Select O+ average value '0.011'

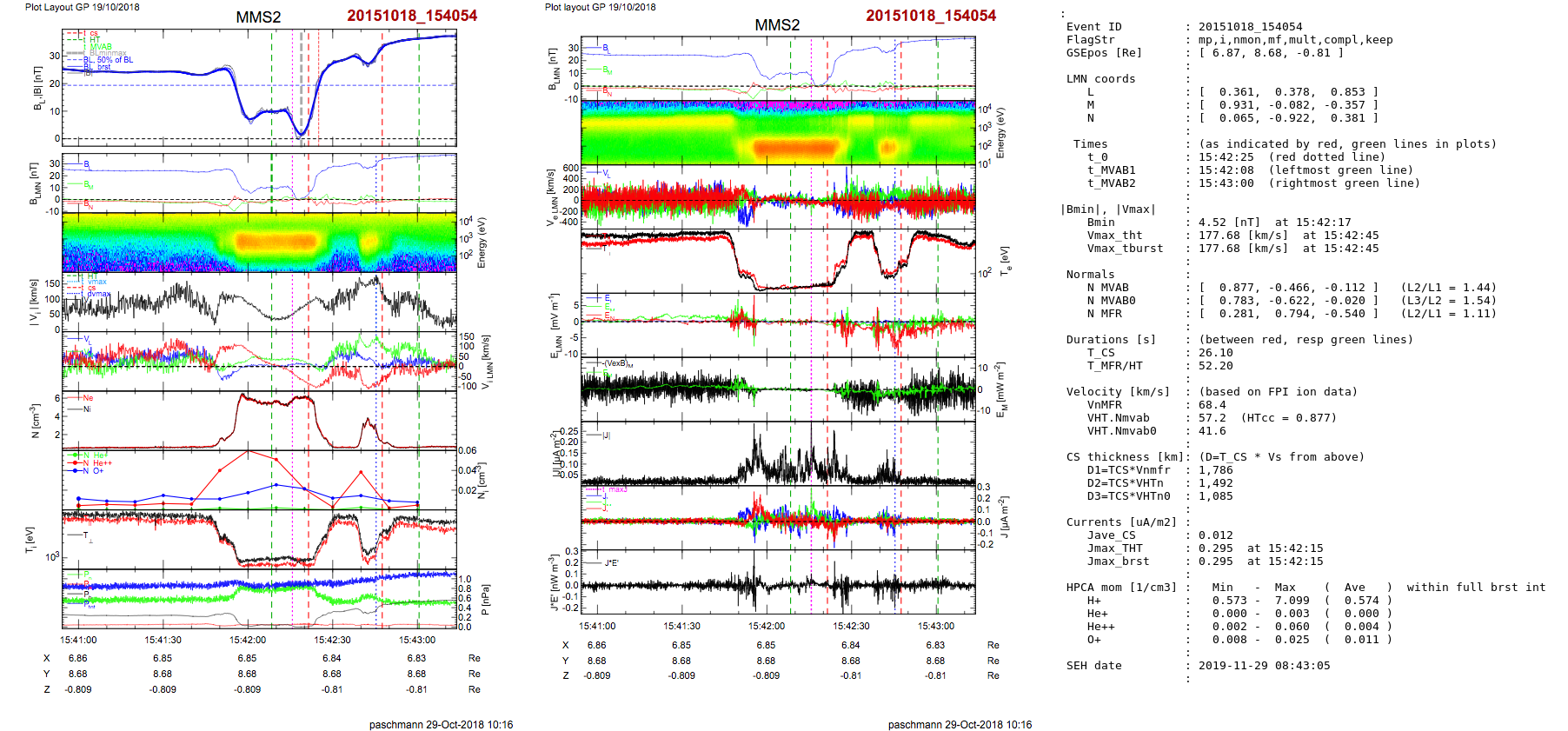(x=1361, y=640)
